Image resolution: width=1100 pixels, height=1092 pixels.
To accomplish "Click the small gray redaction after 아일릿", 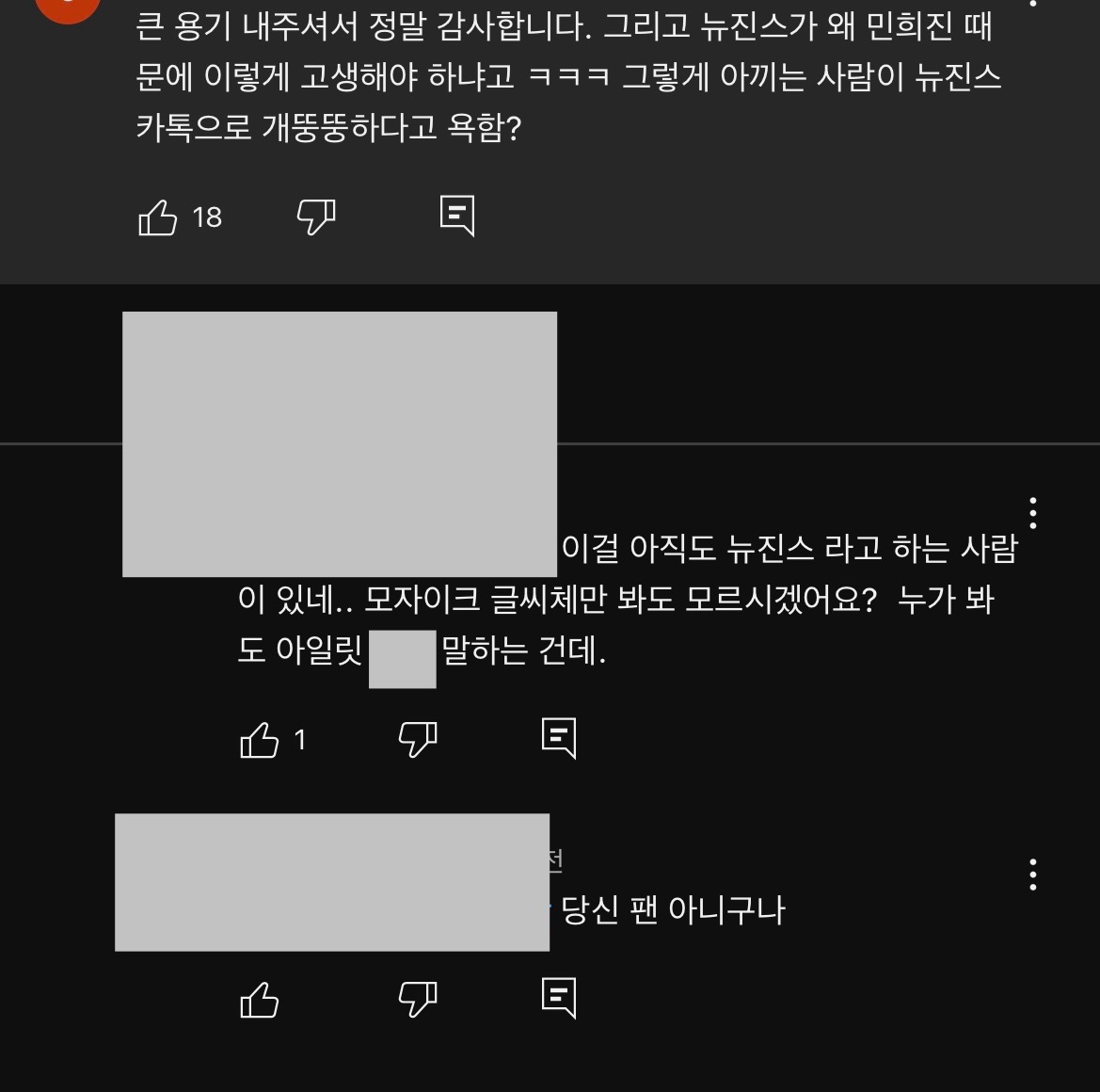I will (x=403, y=659).
